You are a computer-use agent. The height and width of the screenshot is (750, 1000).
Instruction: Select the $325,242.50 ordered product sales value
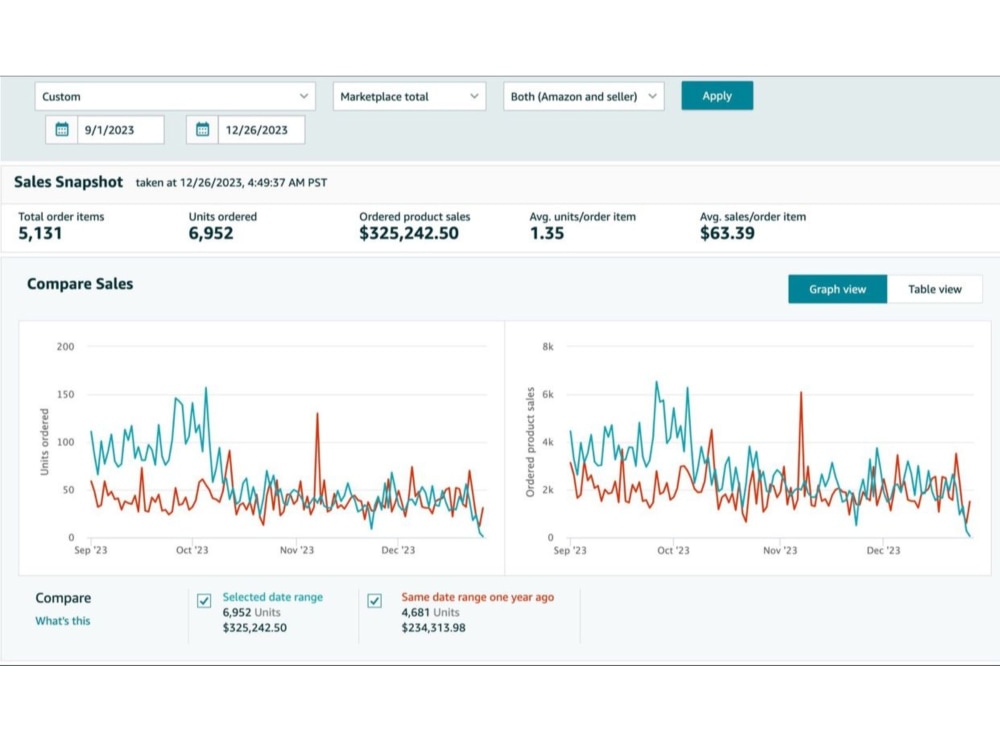[409, 233]
